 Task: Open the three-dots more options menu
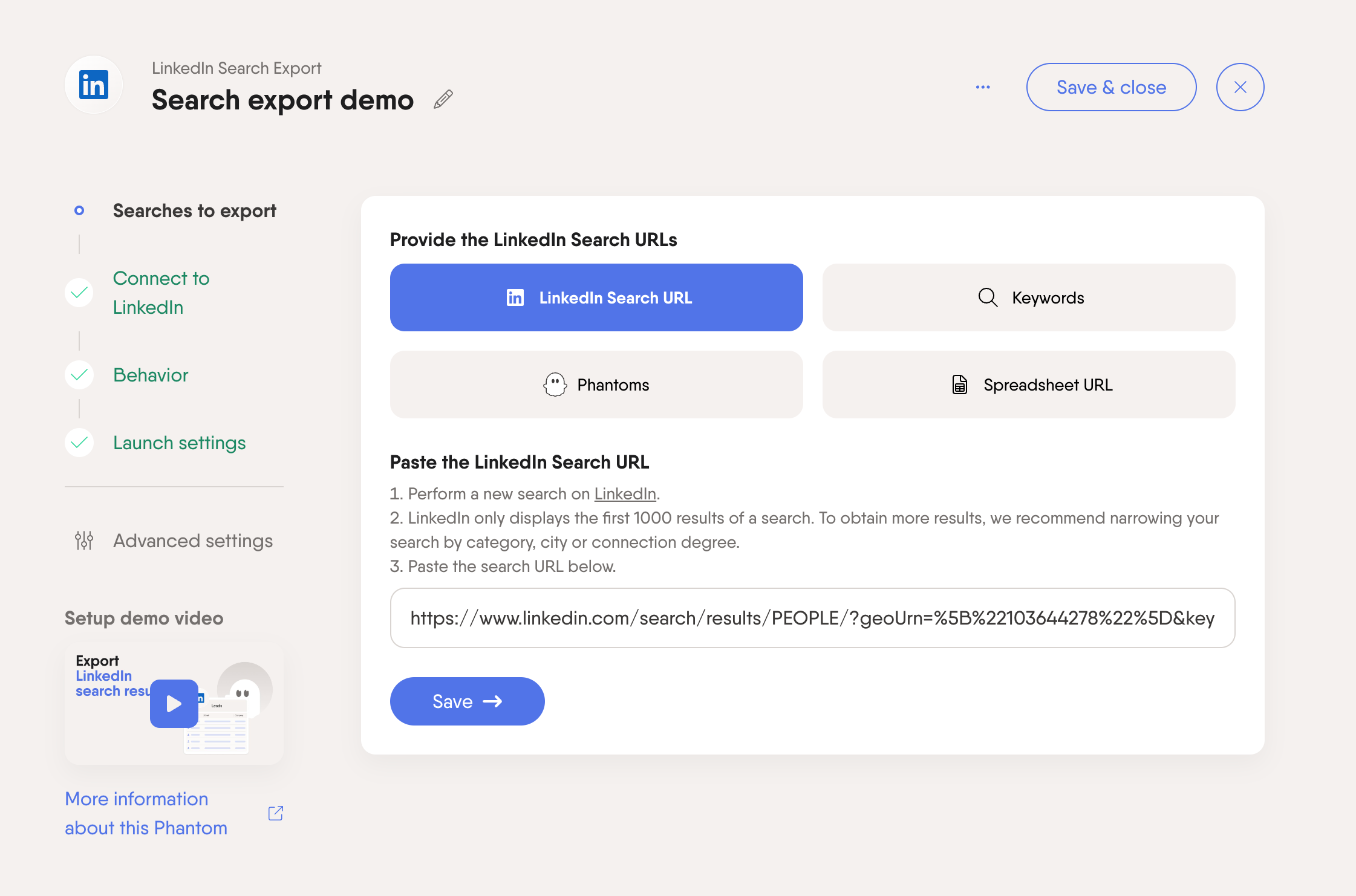point(983,87)
